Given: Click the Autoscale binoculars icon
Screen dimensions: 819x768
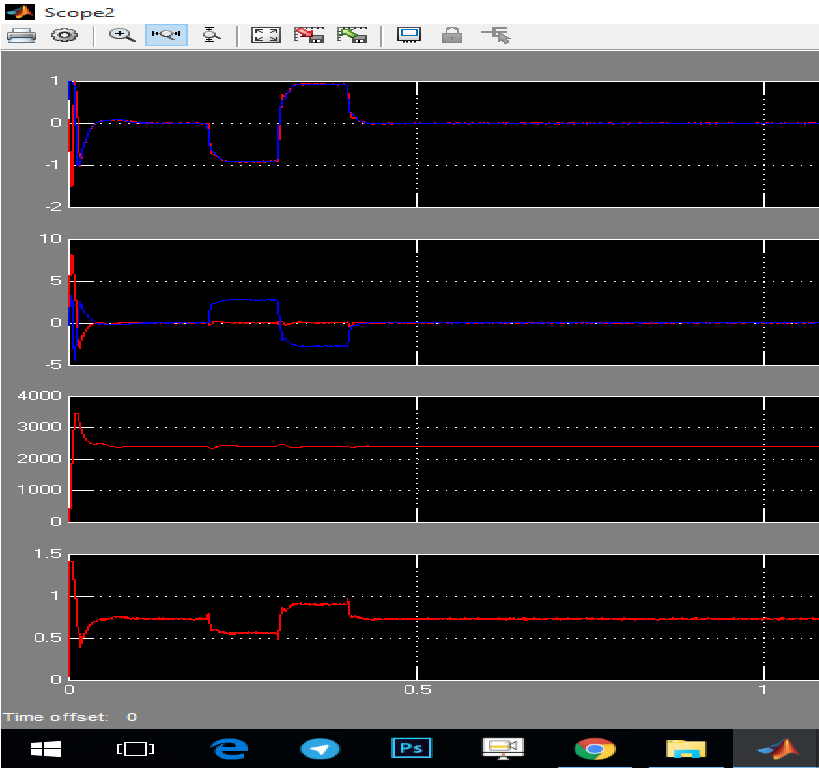Looking at the screenshot, I should 265,35.
